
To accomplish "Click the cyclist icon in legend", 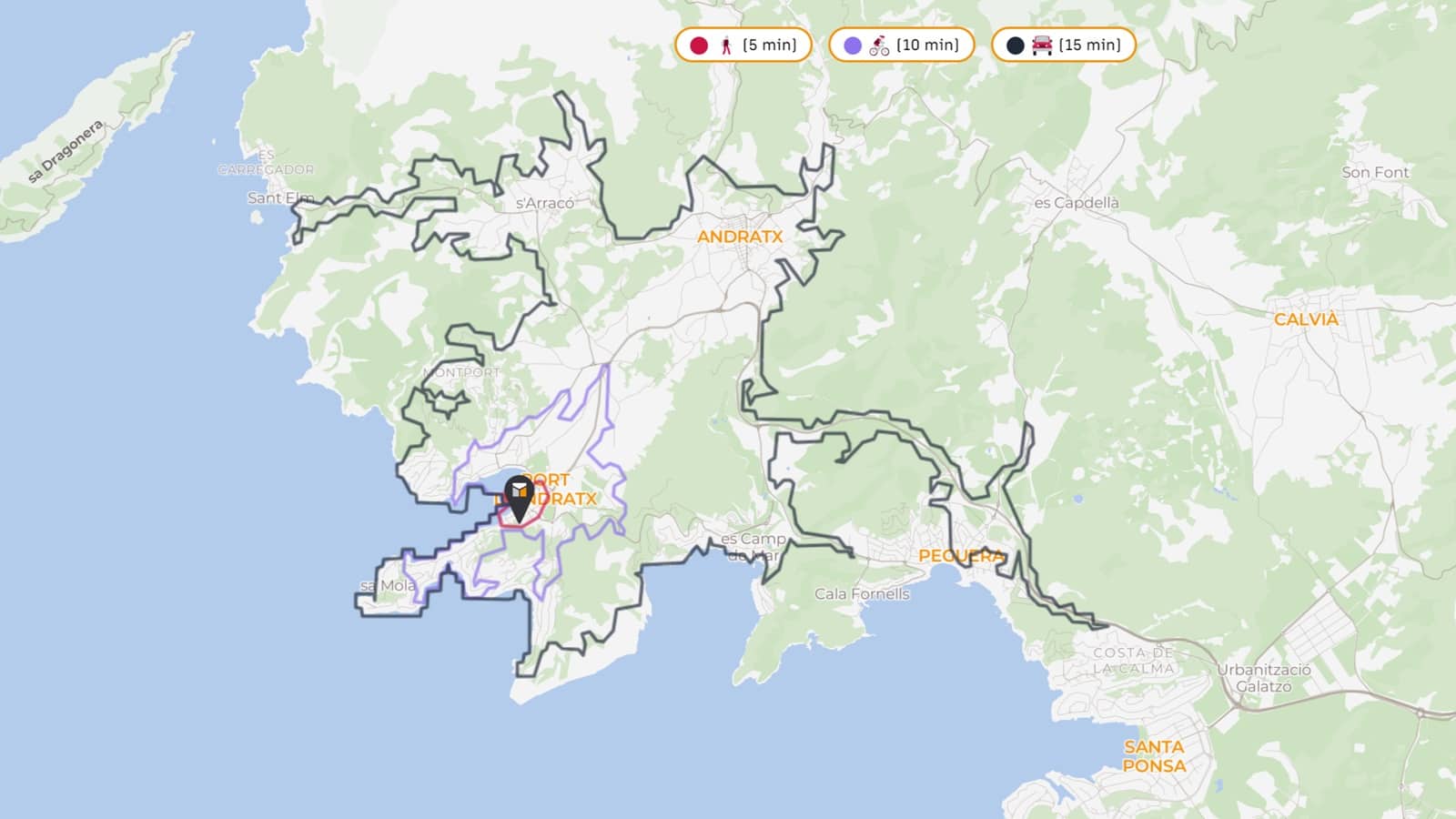I will (879, 45).
